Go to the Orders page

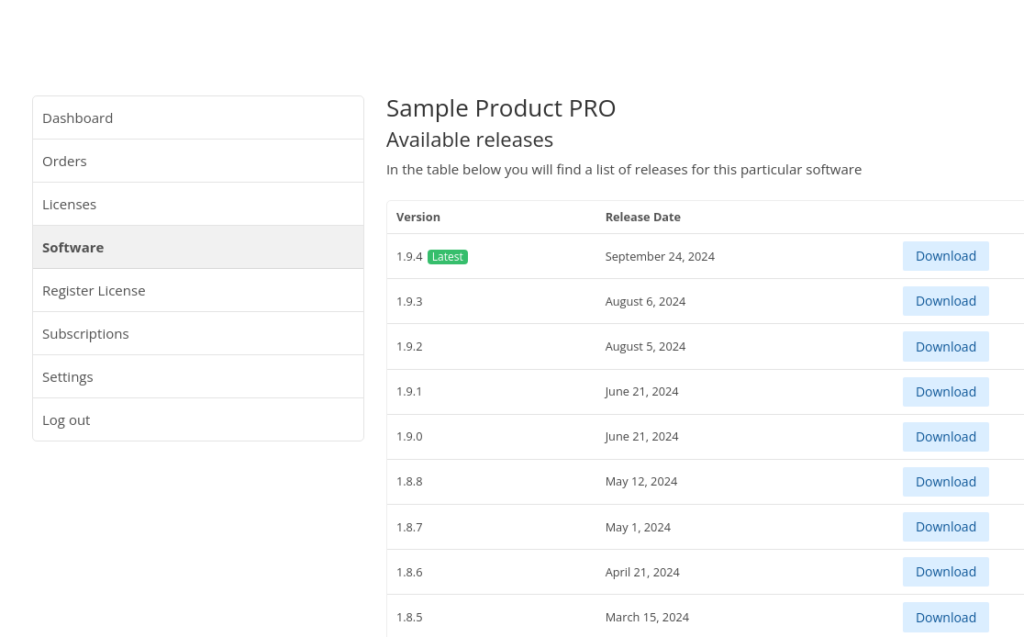coord(64,161)
